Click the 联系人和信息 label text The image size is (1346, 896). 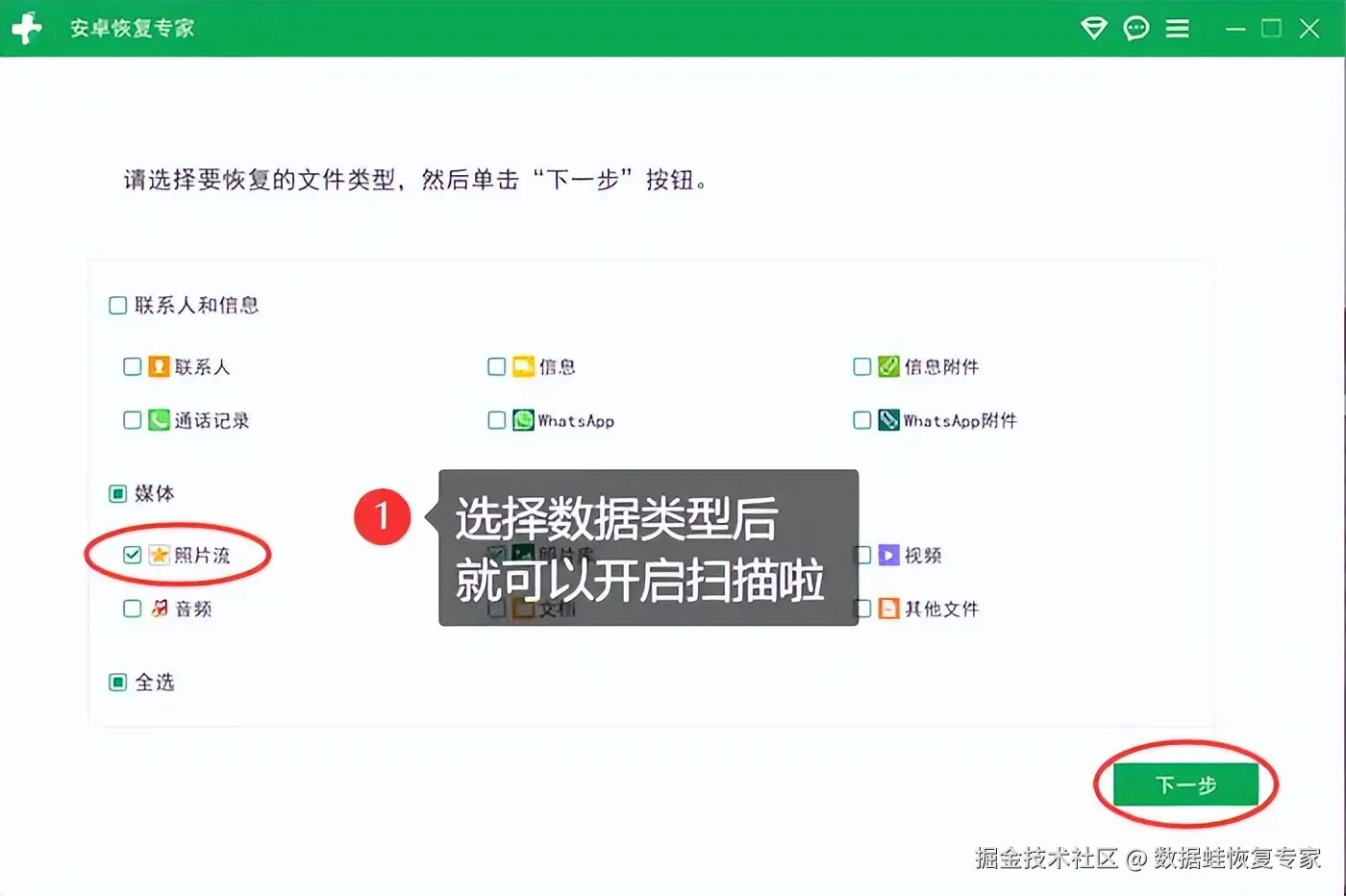[x=197, y=306]
